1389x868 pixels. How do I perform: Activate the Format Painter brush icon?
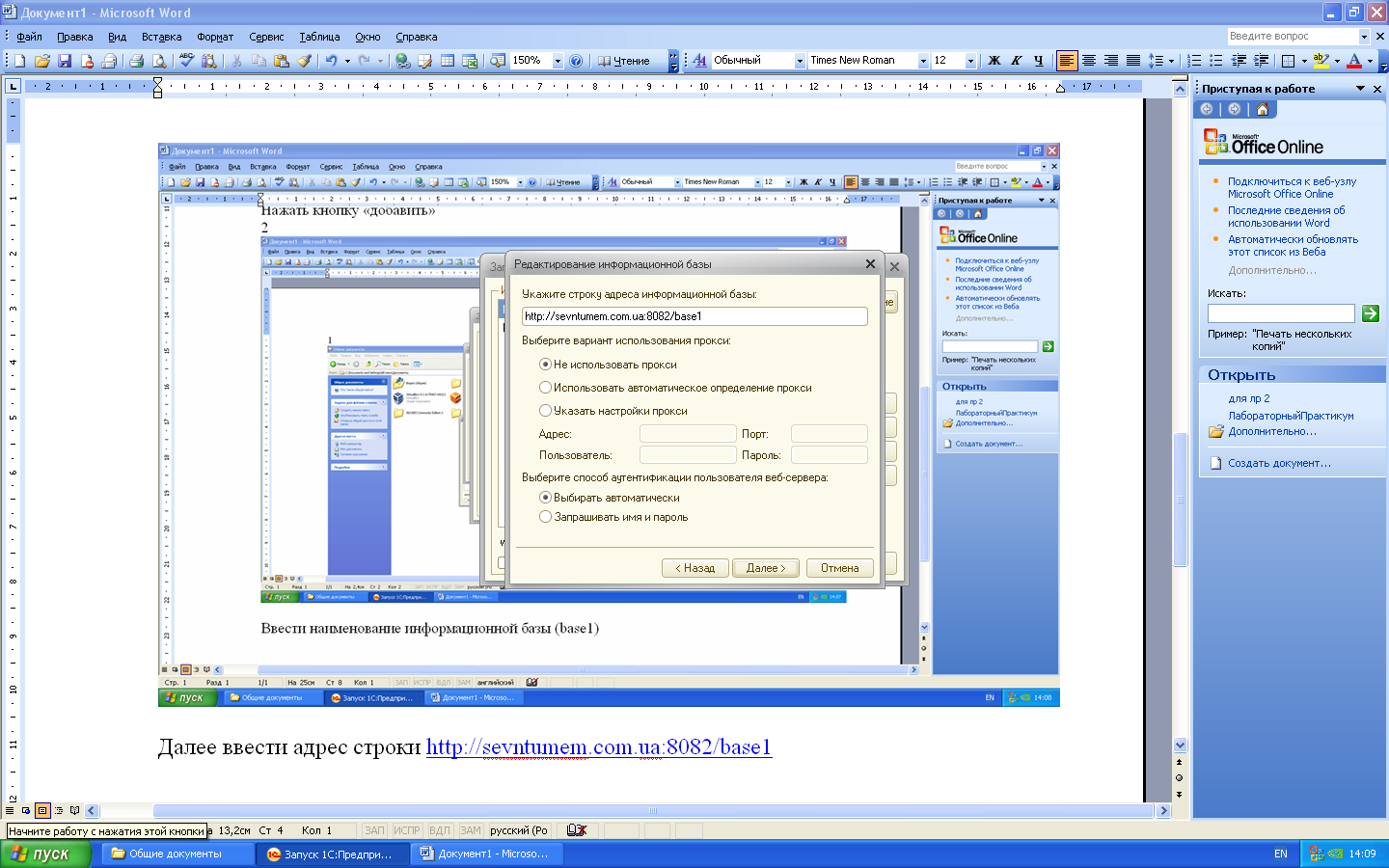coord(304,61)
